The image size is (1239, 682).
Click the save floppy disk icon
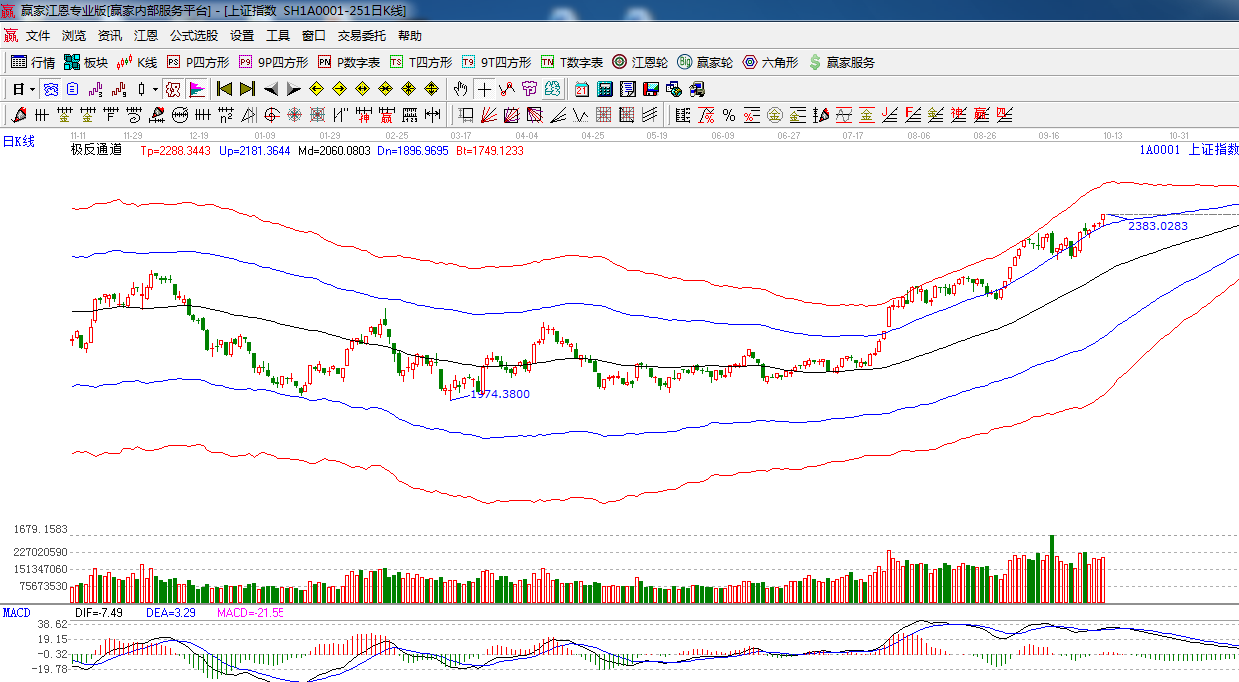pyautogui.click(x=650, y=89)
